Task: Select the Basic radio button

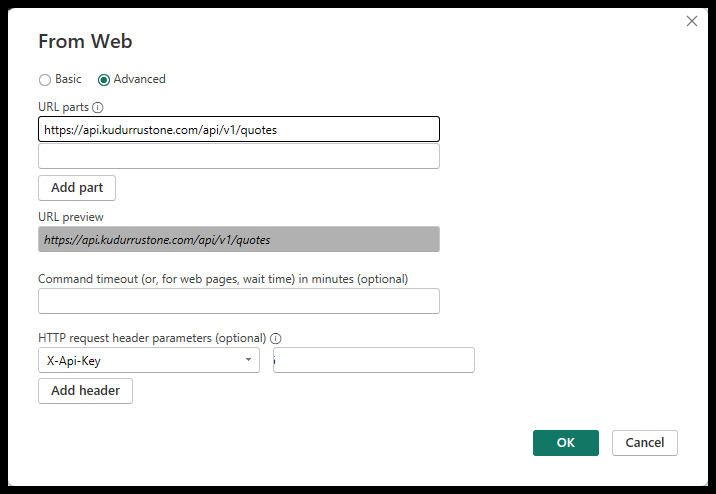Action: (x=44, y=80)
